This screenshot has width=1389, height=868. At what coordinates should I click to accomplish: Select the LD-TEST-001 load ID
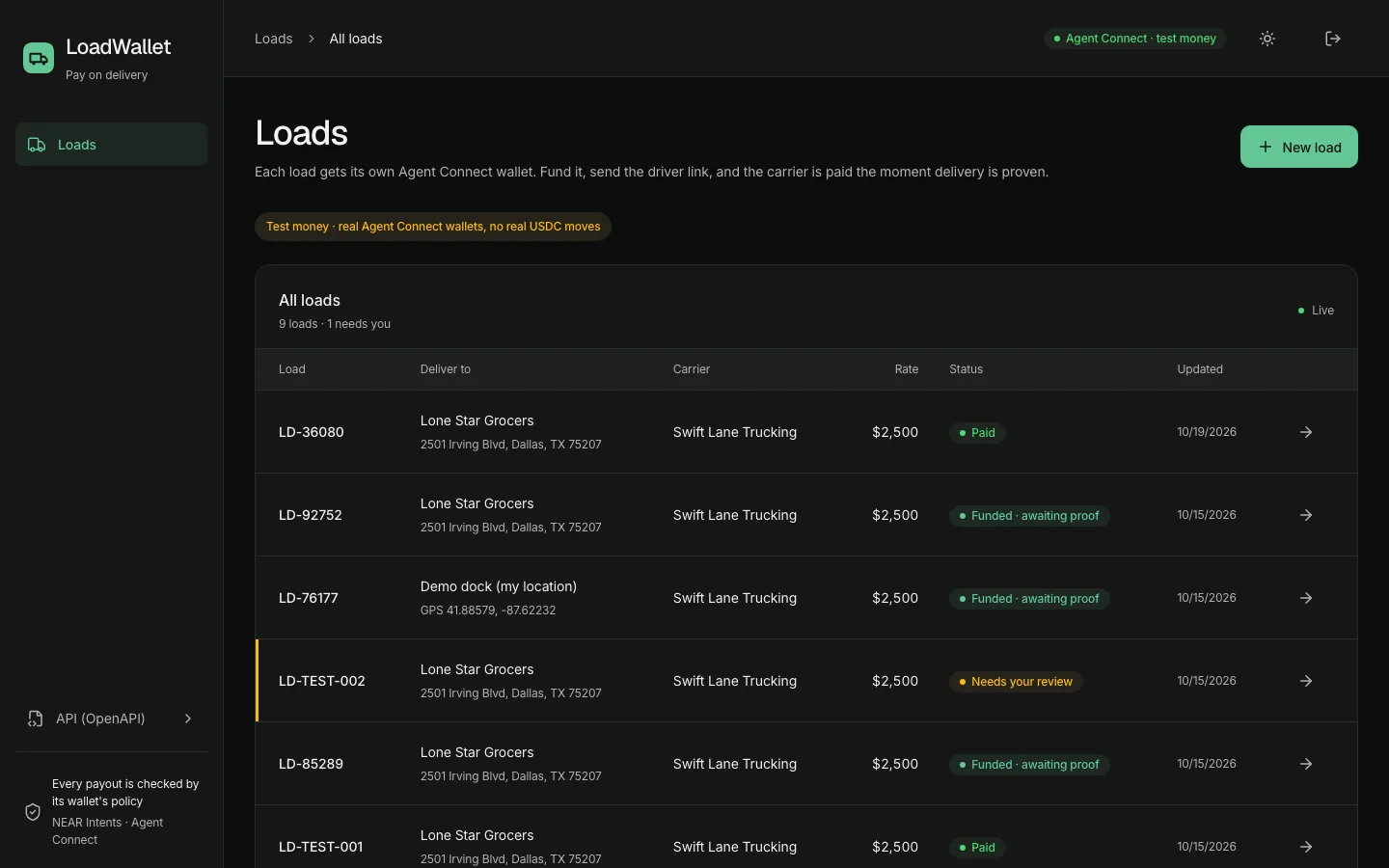pyautogui.click(x=320, y=847)
